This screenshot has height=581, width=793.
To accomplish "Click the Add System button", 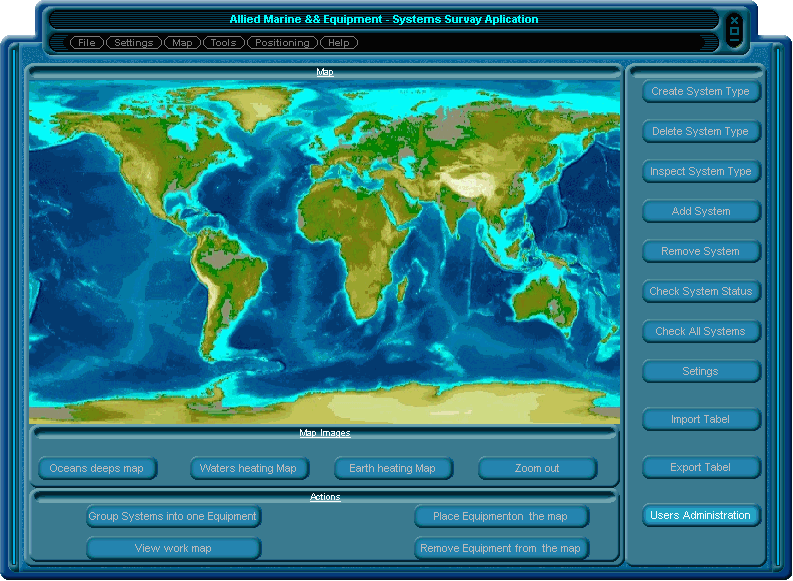I will click(x=700, y=211).
